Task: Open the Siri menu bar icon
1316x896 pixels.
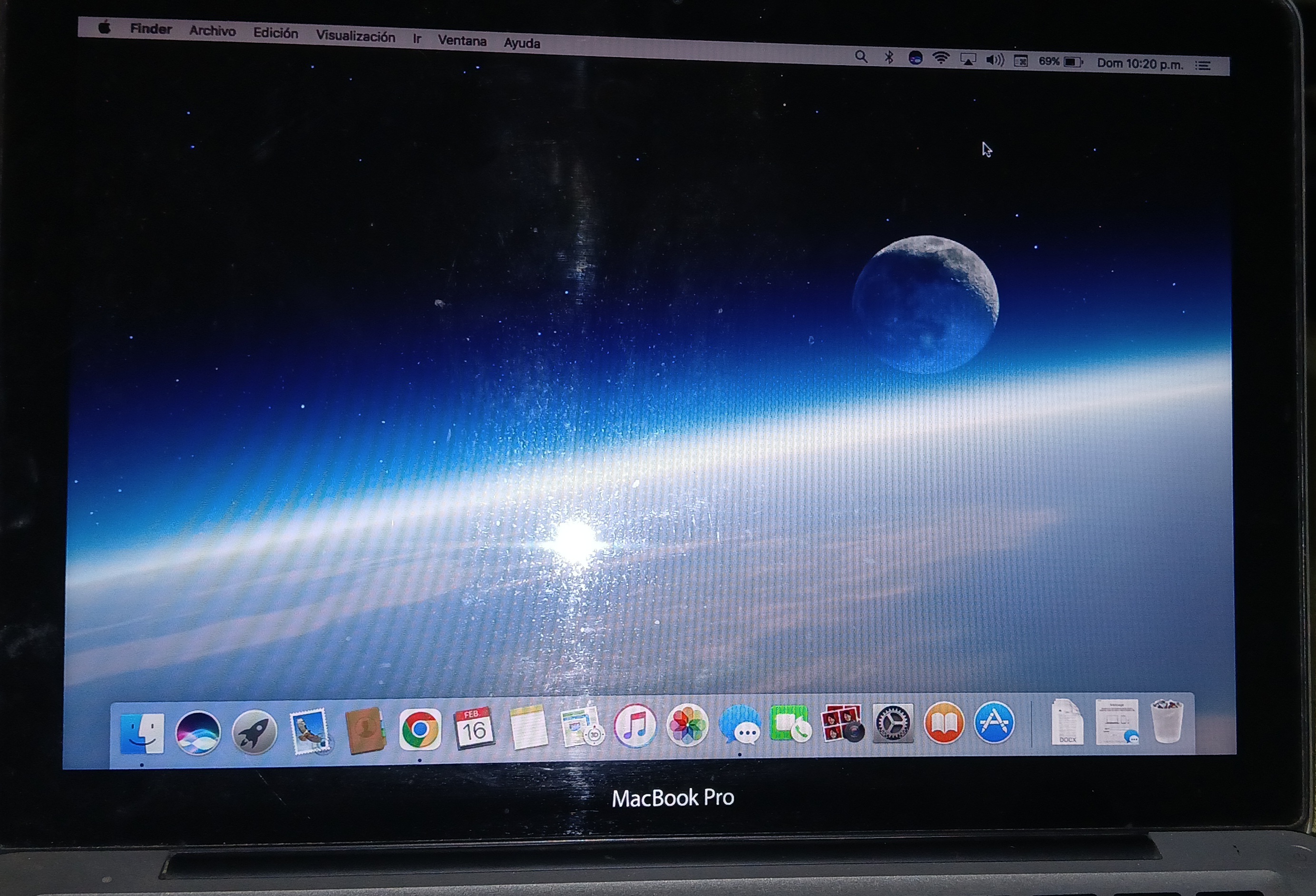Action: [x=915, y=58]
